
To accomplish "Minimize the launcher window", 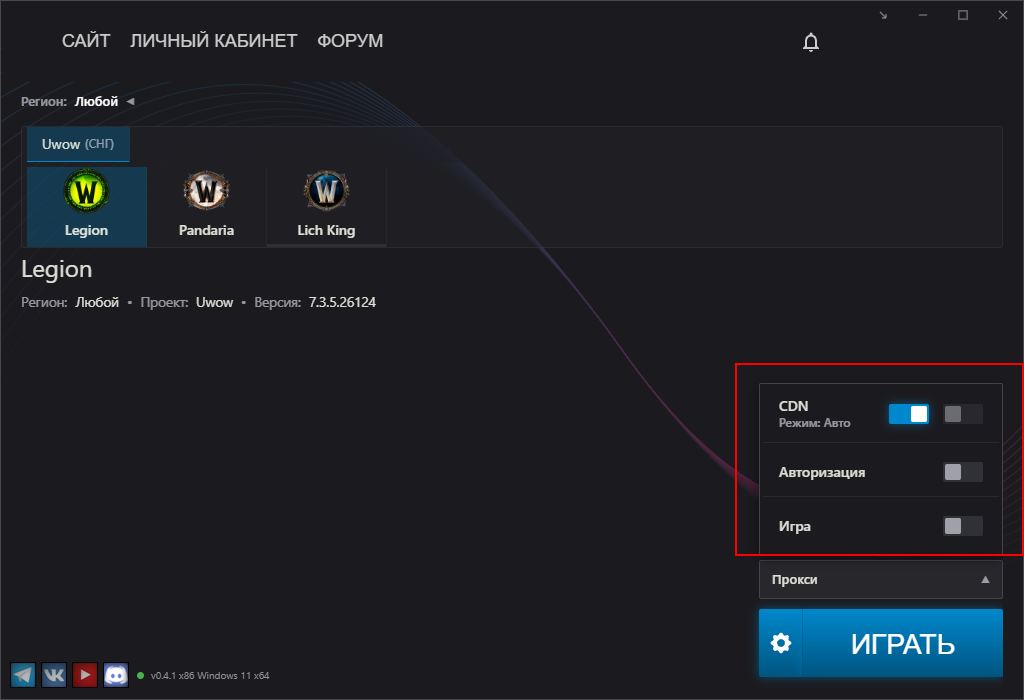I will point(923,15).
